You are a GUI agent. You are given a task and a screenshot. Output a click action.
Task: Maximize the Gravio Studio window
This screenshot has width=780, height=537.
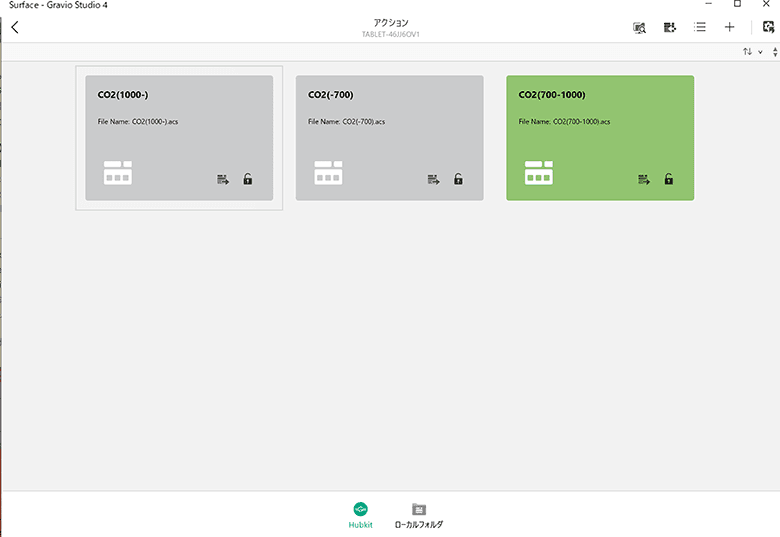pos(738,4)
